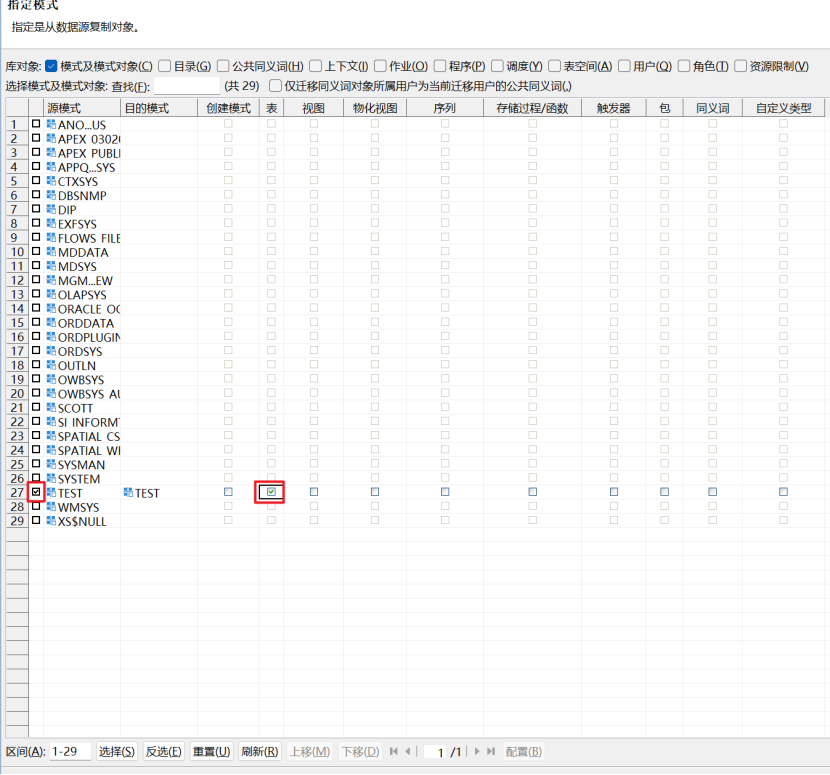This screenshot has height=775, width=830.
Task: Check the 角色(T) option
Action: [x=684, y=66]
